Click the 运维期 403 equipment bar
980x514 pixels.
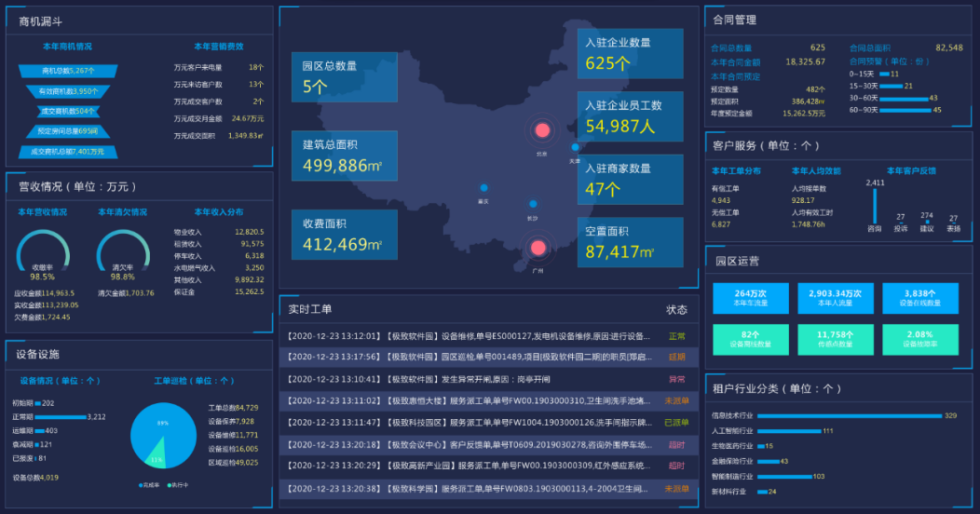[x=39, y=431]
